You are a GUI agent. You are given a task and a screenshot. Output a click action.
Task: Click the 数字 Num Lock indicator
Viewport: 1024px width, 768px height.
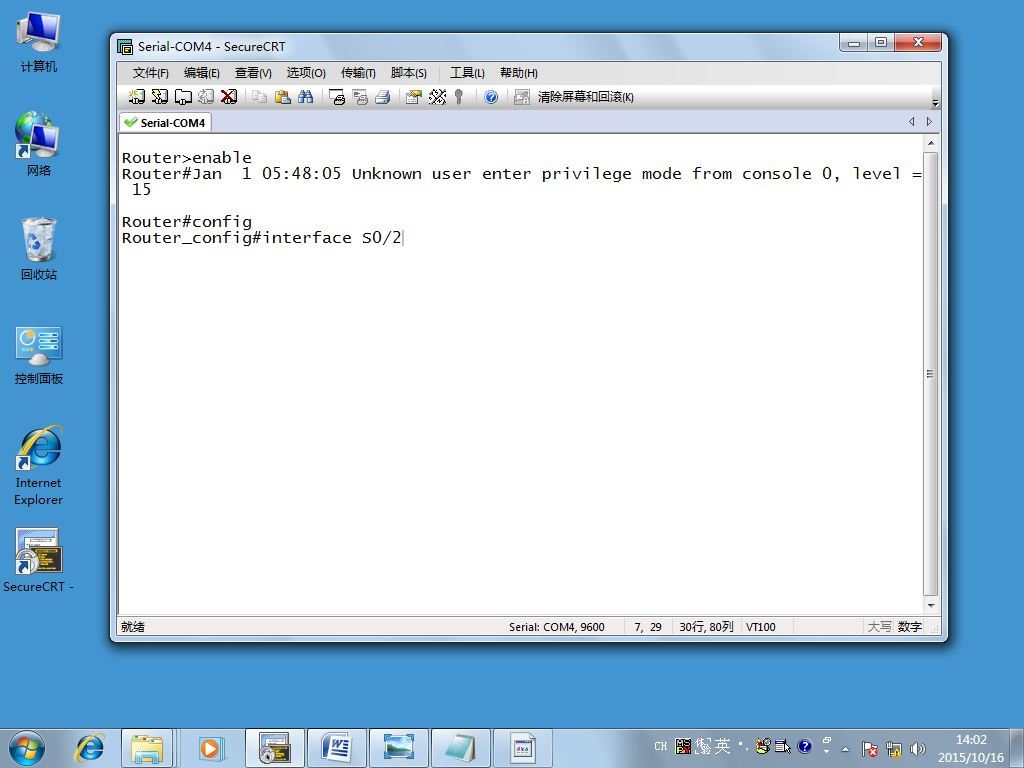pyautogui.click(x=909, y=627)
